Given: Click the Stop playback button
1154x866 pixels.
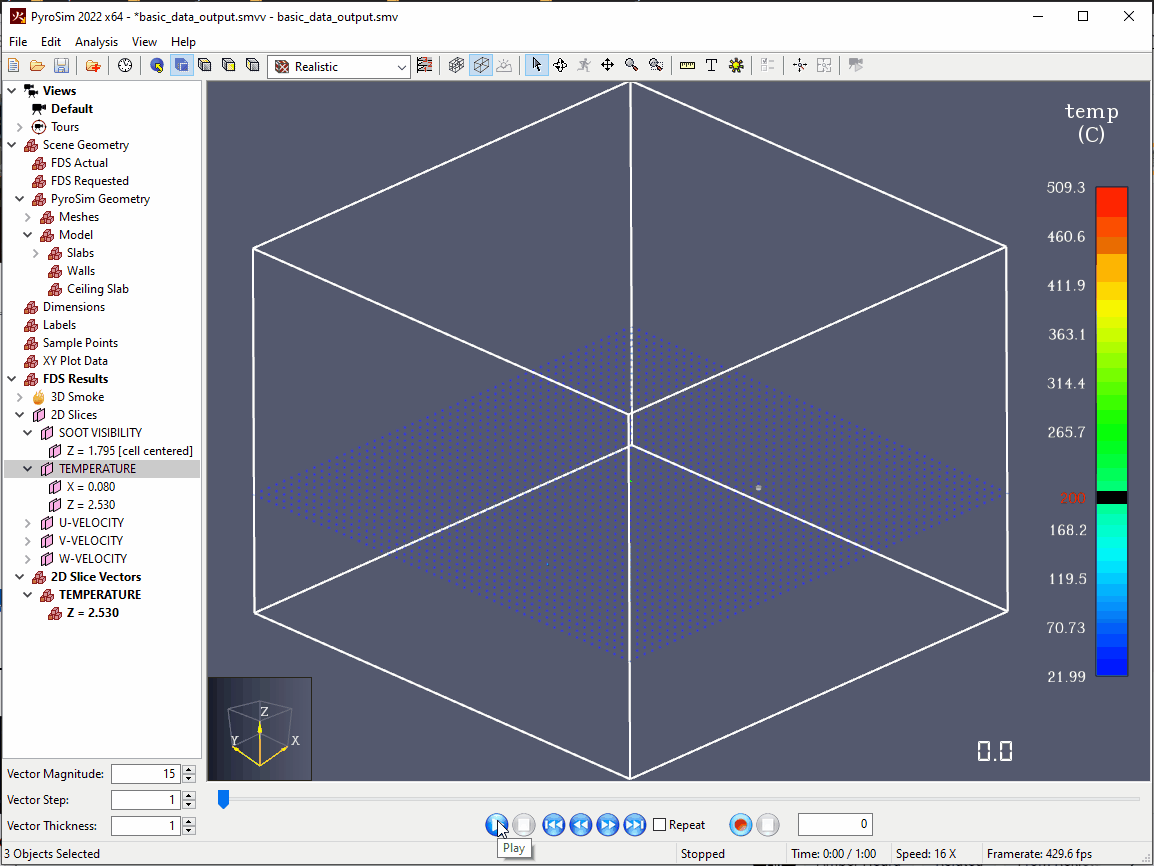Looking at the screenshot, I should coord(523,825).
